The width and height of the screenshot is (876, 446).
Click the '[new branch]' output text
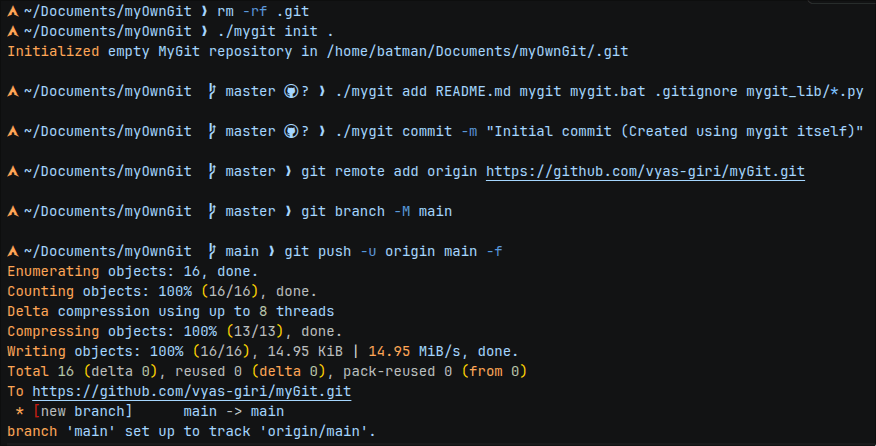pyautogui.click(x=83, y=411)
